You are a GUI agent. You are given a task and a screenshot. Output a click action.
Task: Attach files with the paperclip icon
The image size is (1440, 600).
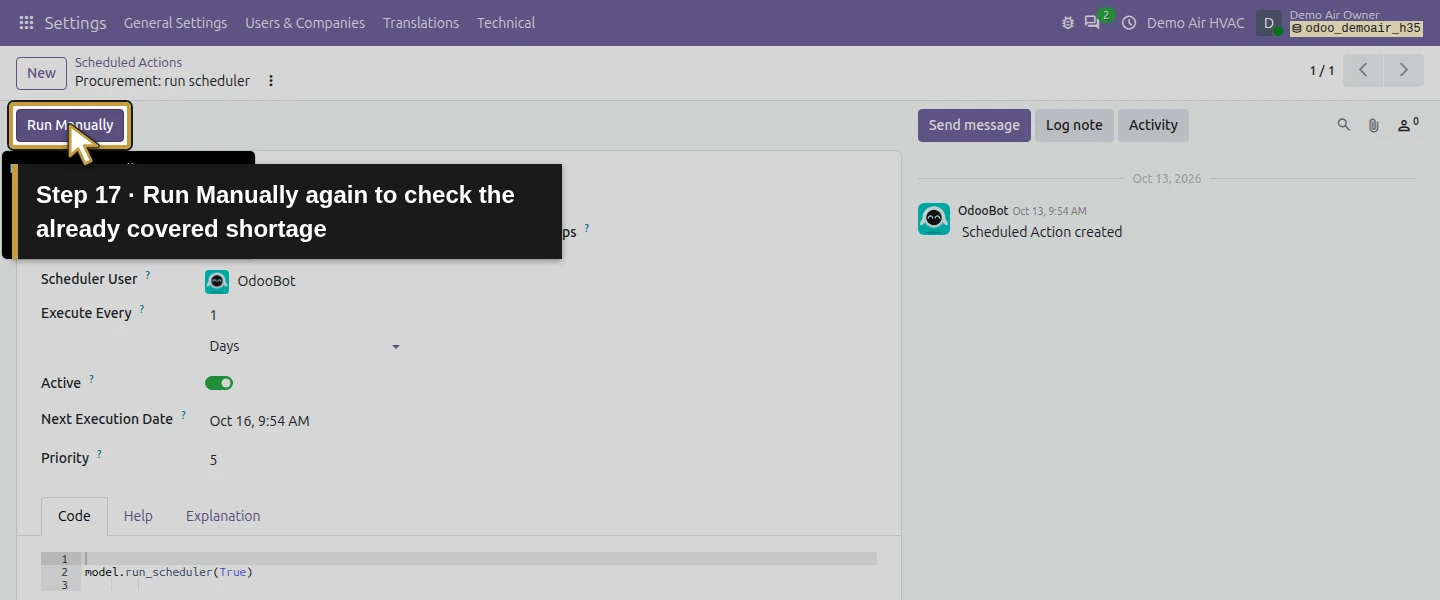point(1374,125)
